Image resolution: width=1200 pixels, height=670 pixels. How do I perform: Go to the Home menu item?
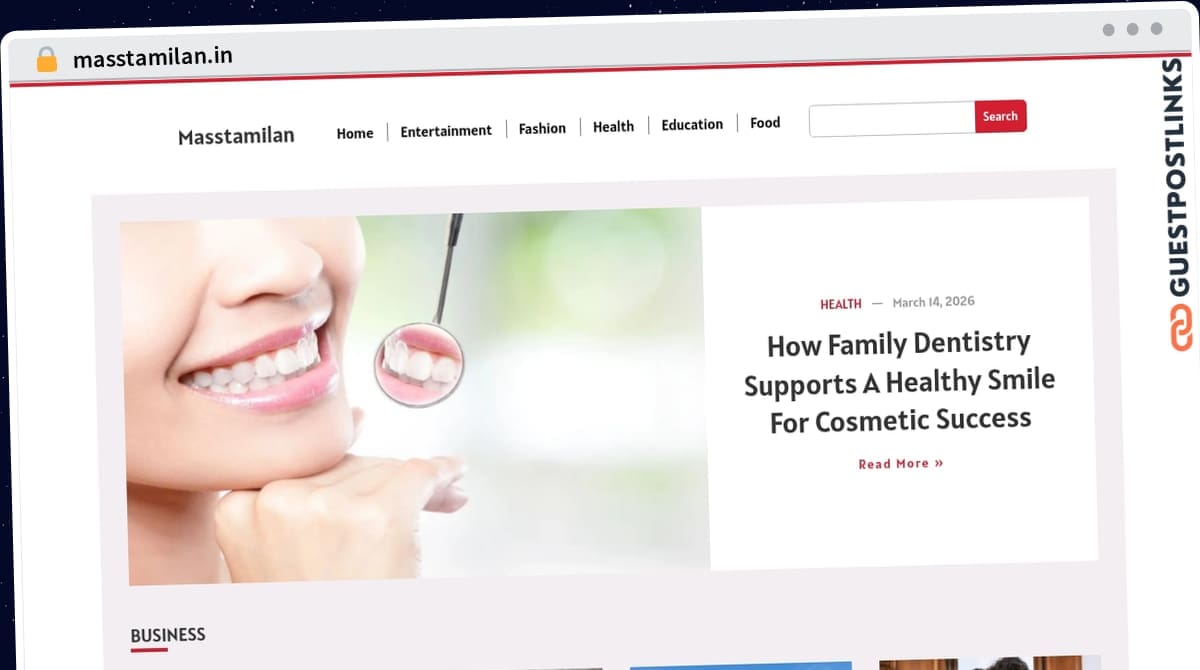355,133
